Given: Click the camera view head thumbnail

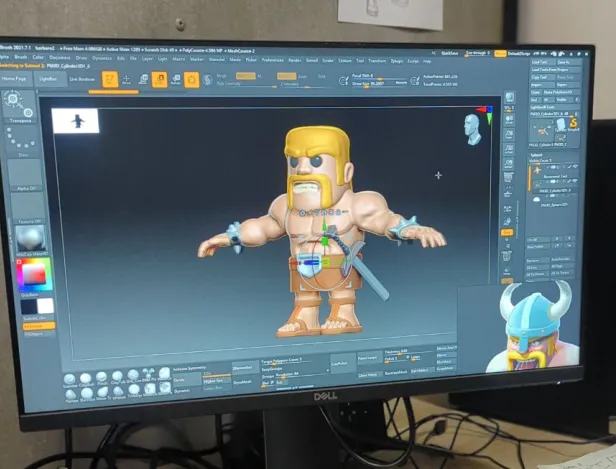Looking at the screenshot, I should 473,130.
